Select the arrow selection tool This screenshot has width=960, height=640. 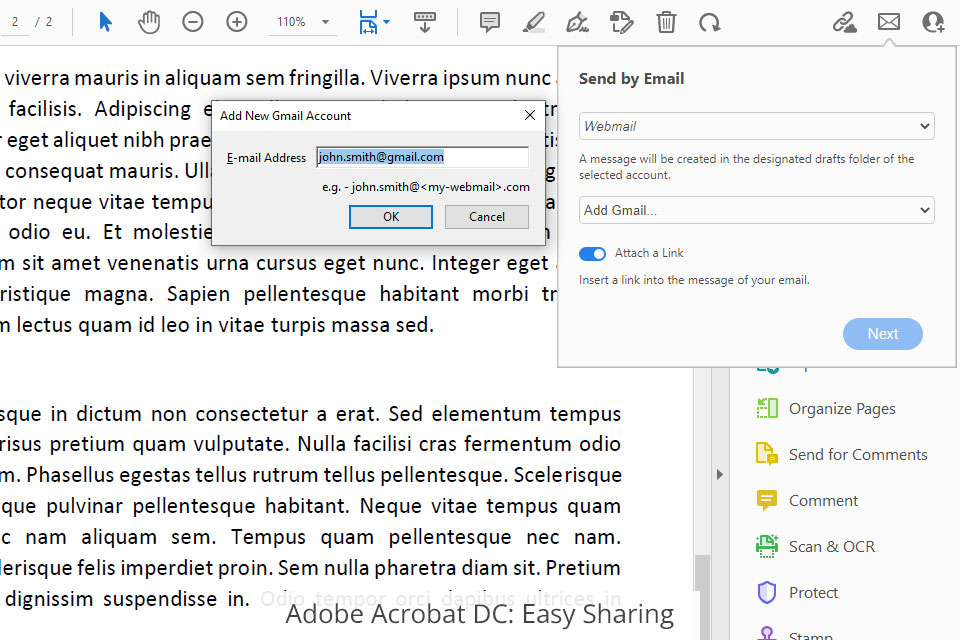click(x=106, y=22)
